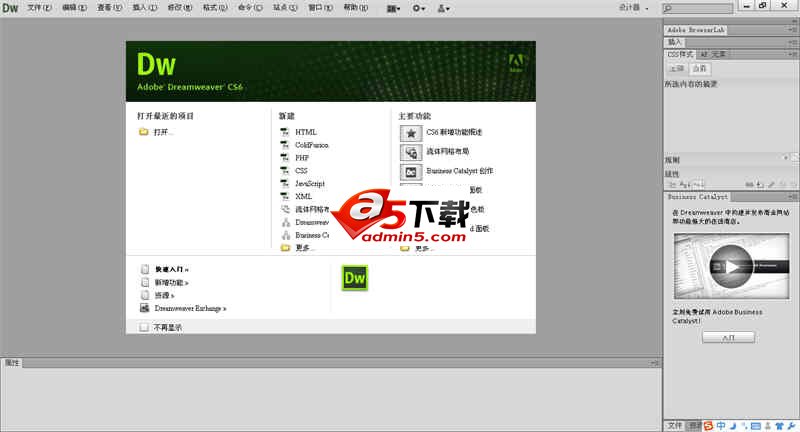The image size is (800, 432).
Task: Click the XML document icon
Action: 285,196
